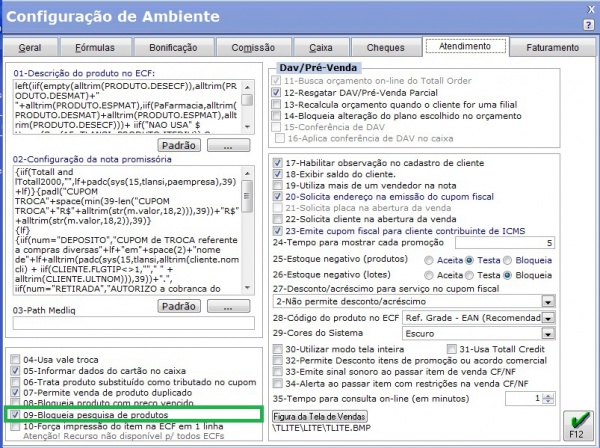Select Aceita for 26-Estoque negativo (lotes)
The width and height of the screenshot is (600, 448).
pos(429,275)
